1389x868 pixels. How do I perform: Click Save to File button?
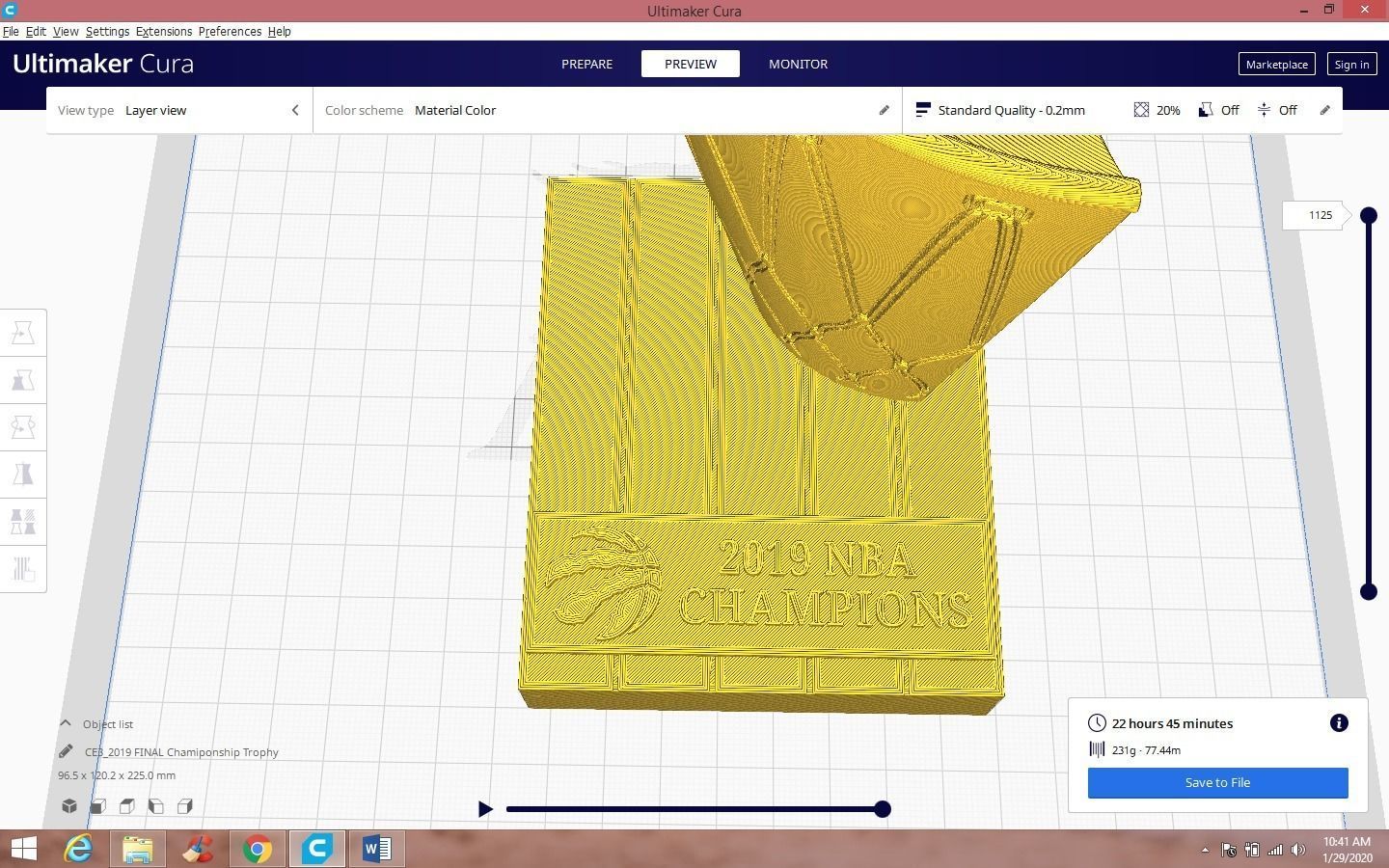click(x=1217, y=782)
